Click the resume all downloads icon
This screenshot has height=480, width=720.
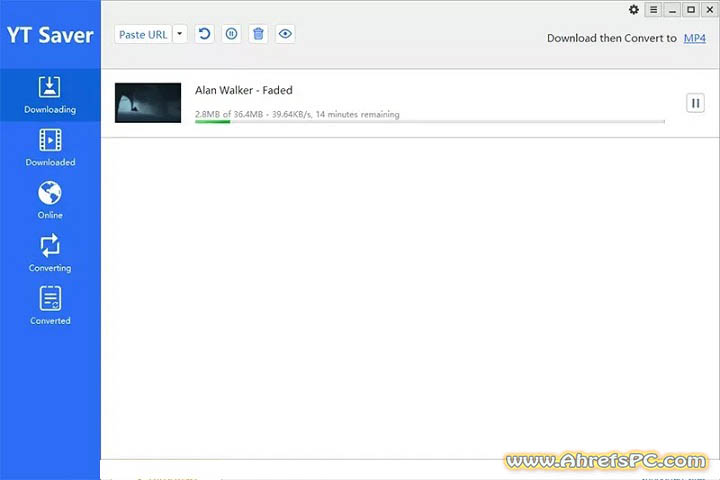[x=204, y=34]
